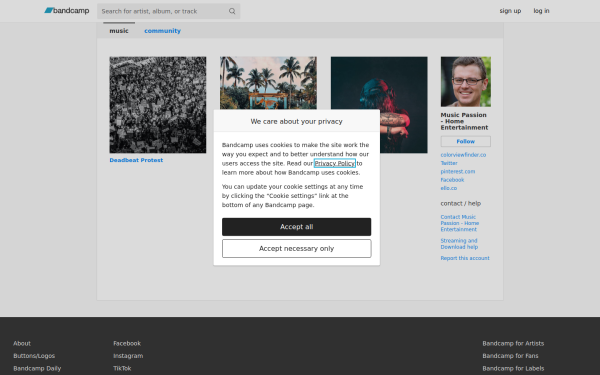This screenshot has height=375, width=600.
Task: Open the palm trees album cover
Action: (x=268, y=83)
